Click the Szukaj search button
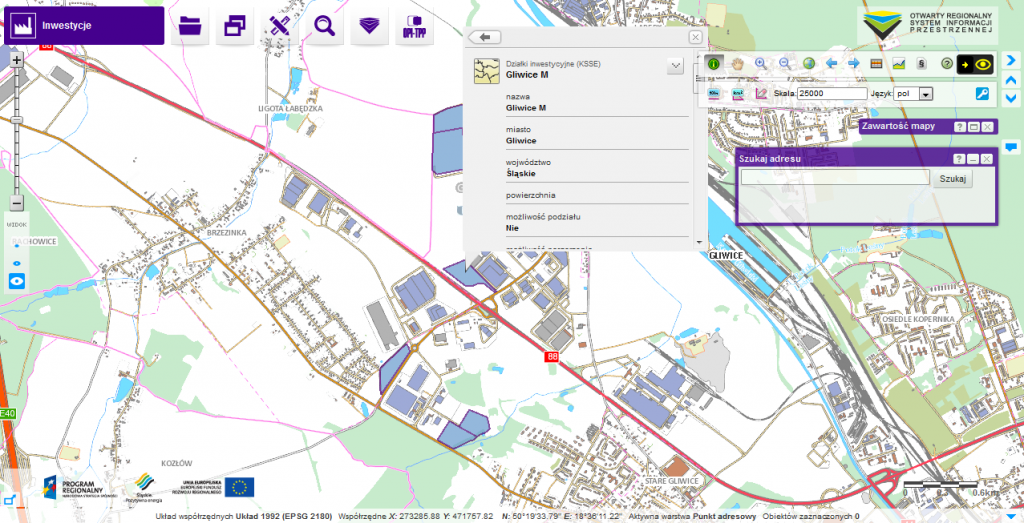This screenshot has height=523, width=1024. tap(952, 178)
